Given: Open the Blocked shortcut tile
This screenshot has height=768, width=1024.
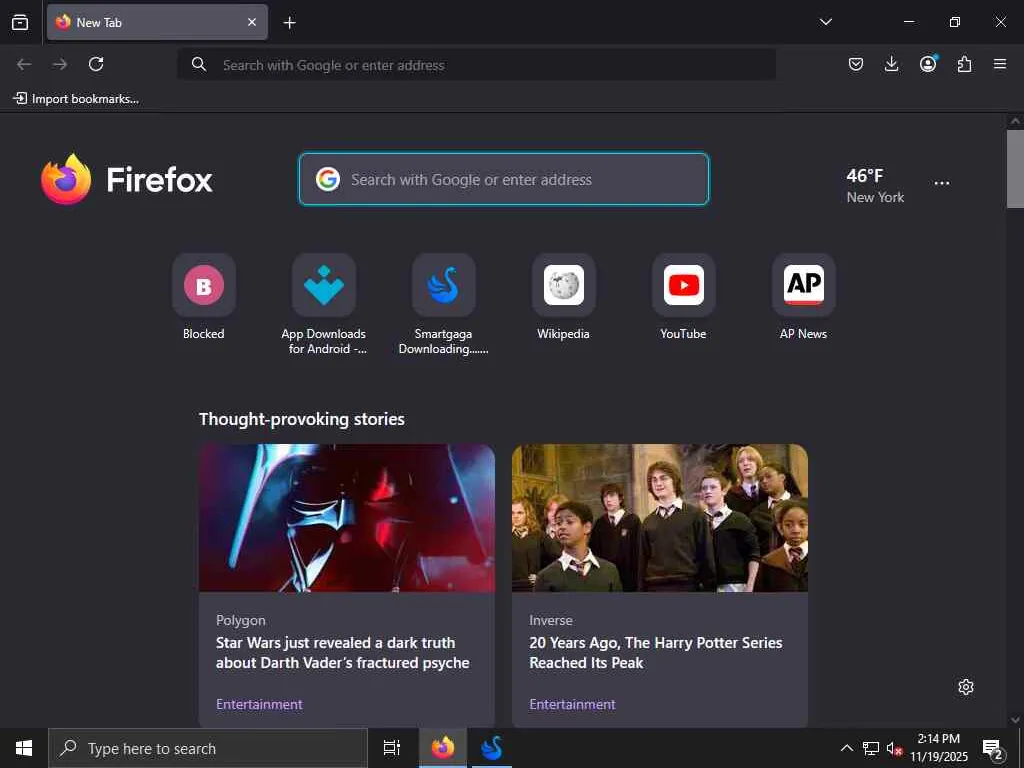Looking at the screenshot, I should point(204,297).
